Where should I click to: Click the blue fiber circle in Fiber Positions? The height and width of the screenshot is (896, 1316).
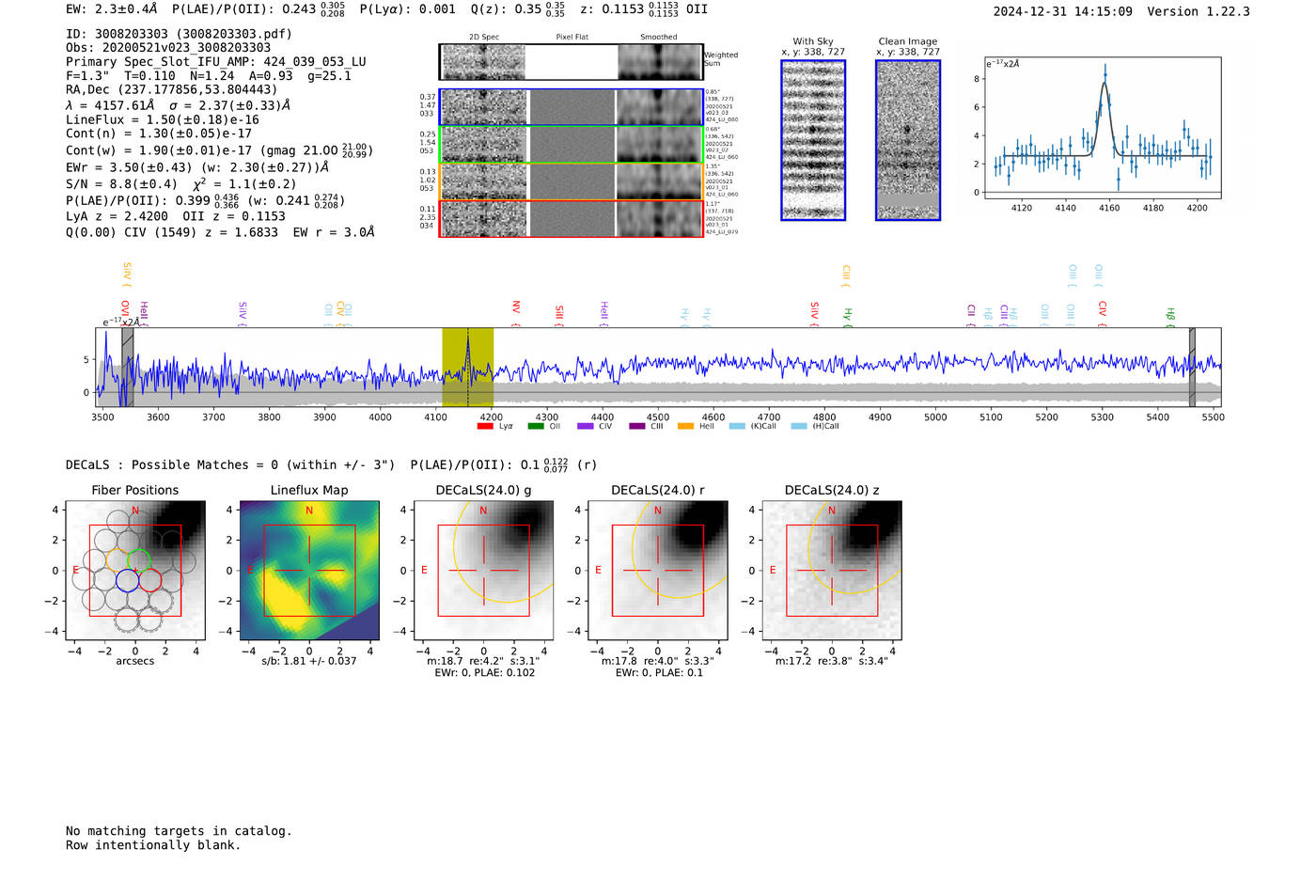[x=127, y=580]
